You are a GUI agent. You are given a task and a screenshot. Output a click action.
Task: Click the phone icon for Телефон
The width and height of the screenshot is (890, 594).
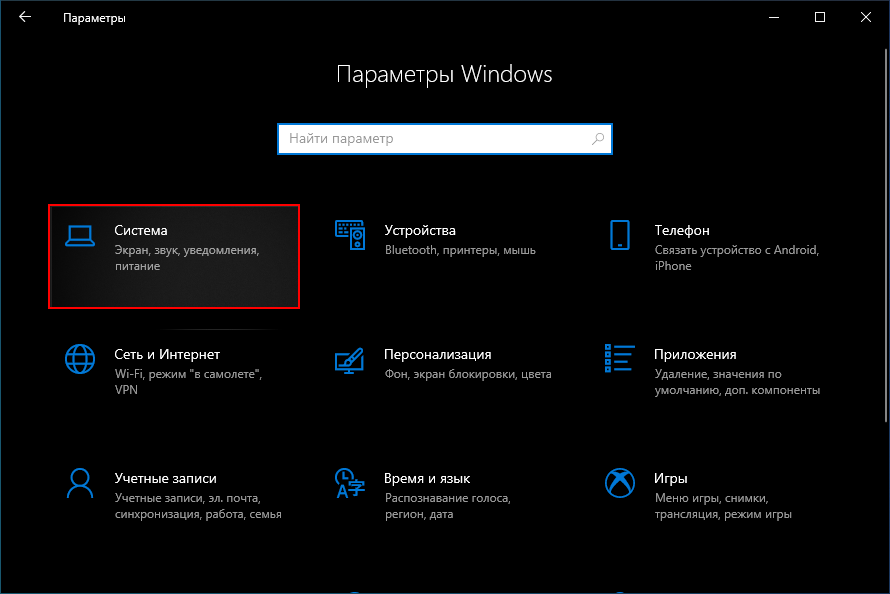[620, 235]
